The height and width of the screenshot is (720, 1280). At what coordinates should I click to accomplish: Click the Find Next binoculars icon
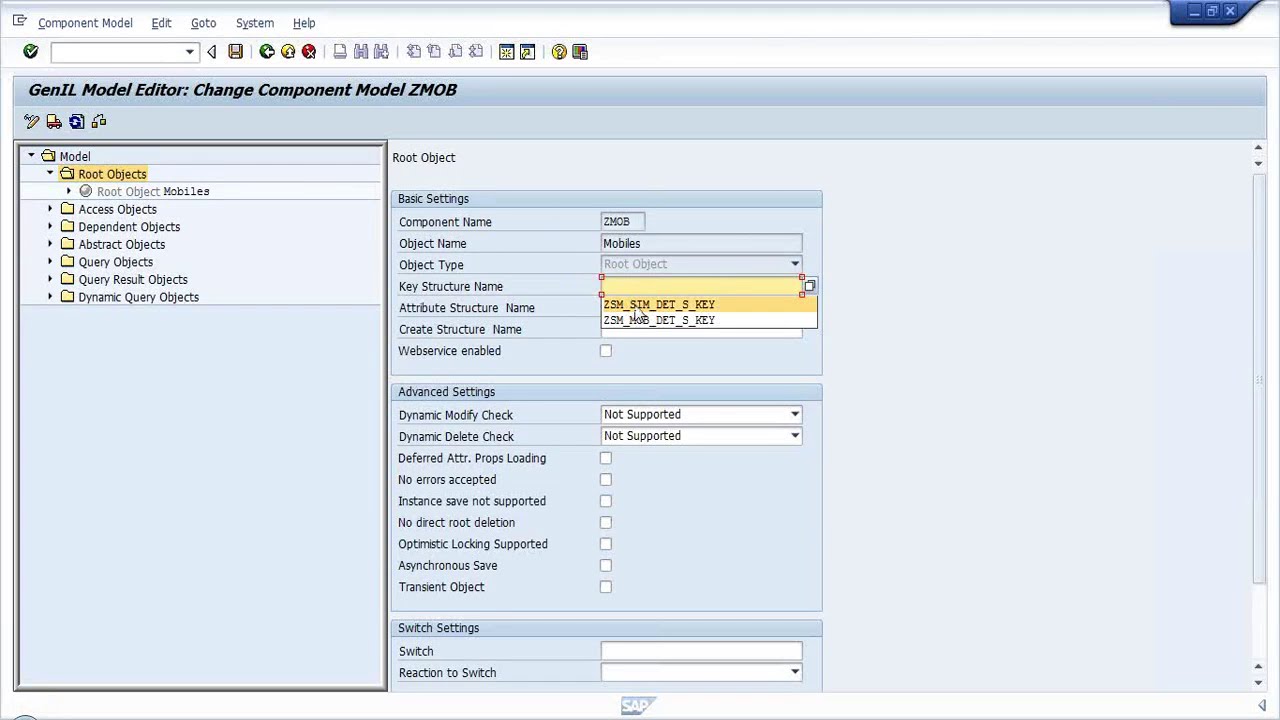point(382,51)
